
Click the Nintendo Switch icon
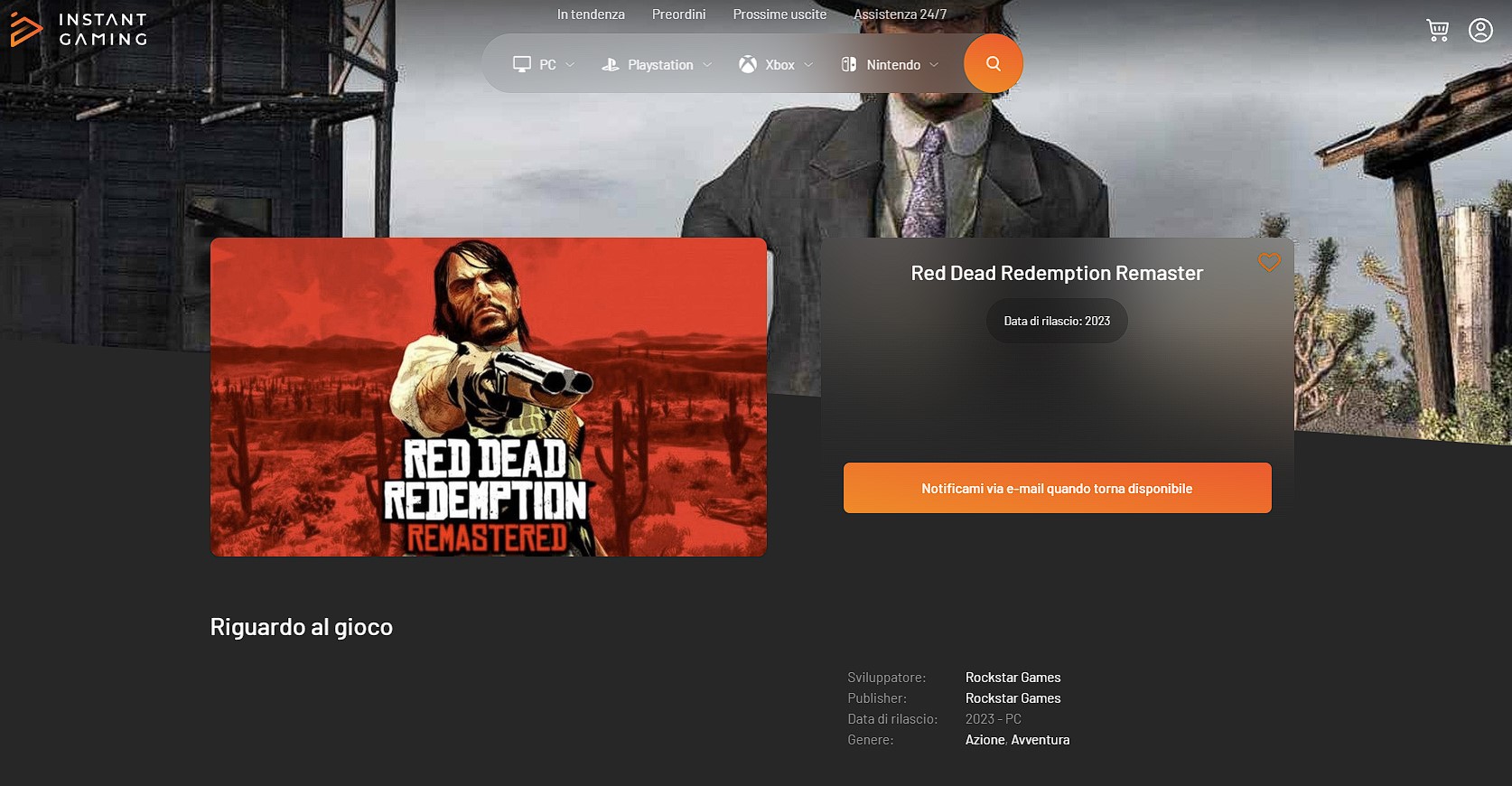tap(849, 64)
